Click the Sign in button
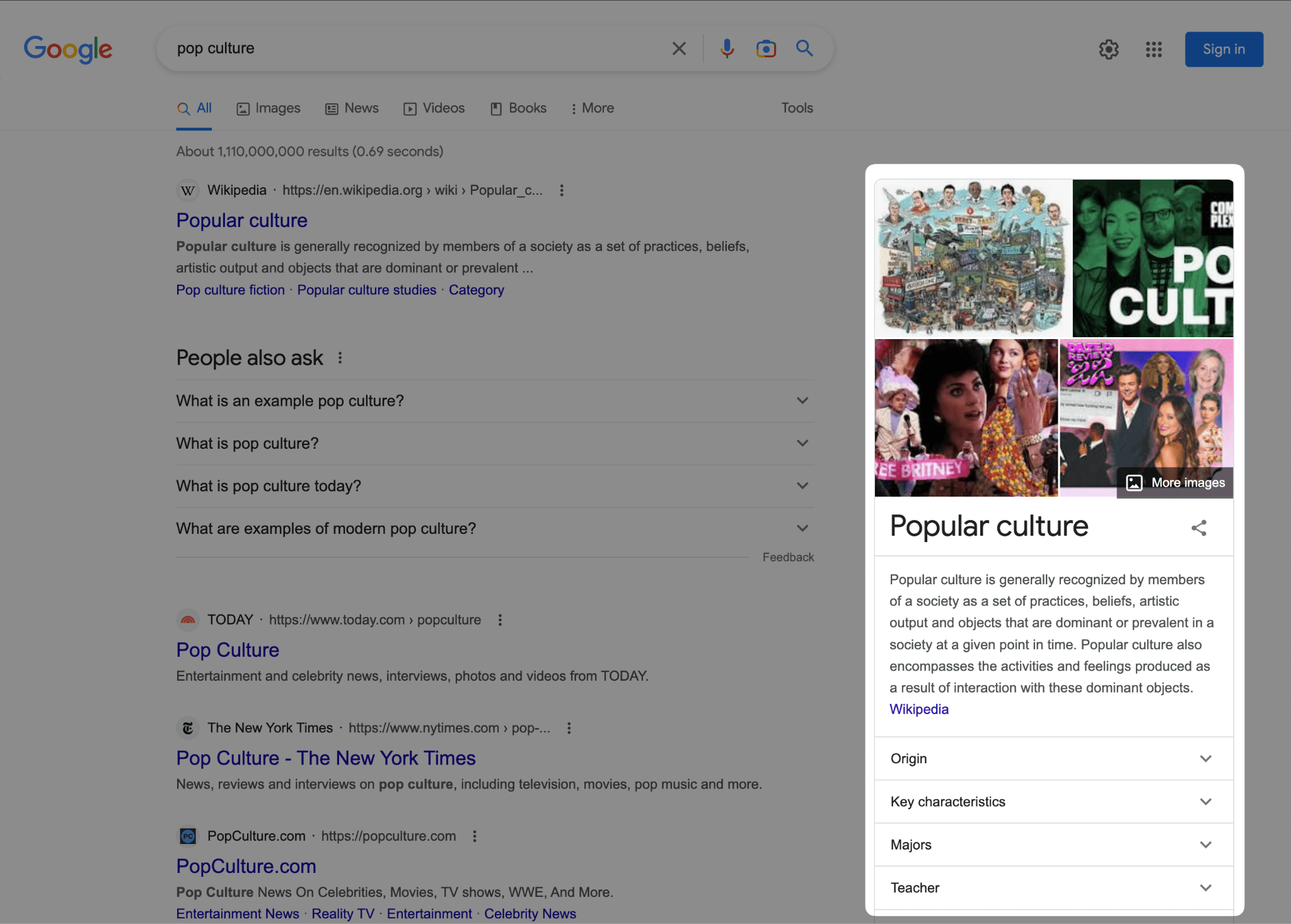Viewport: 1291px width, 924px height. pyautogui.click(x=1223, y=49)
